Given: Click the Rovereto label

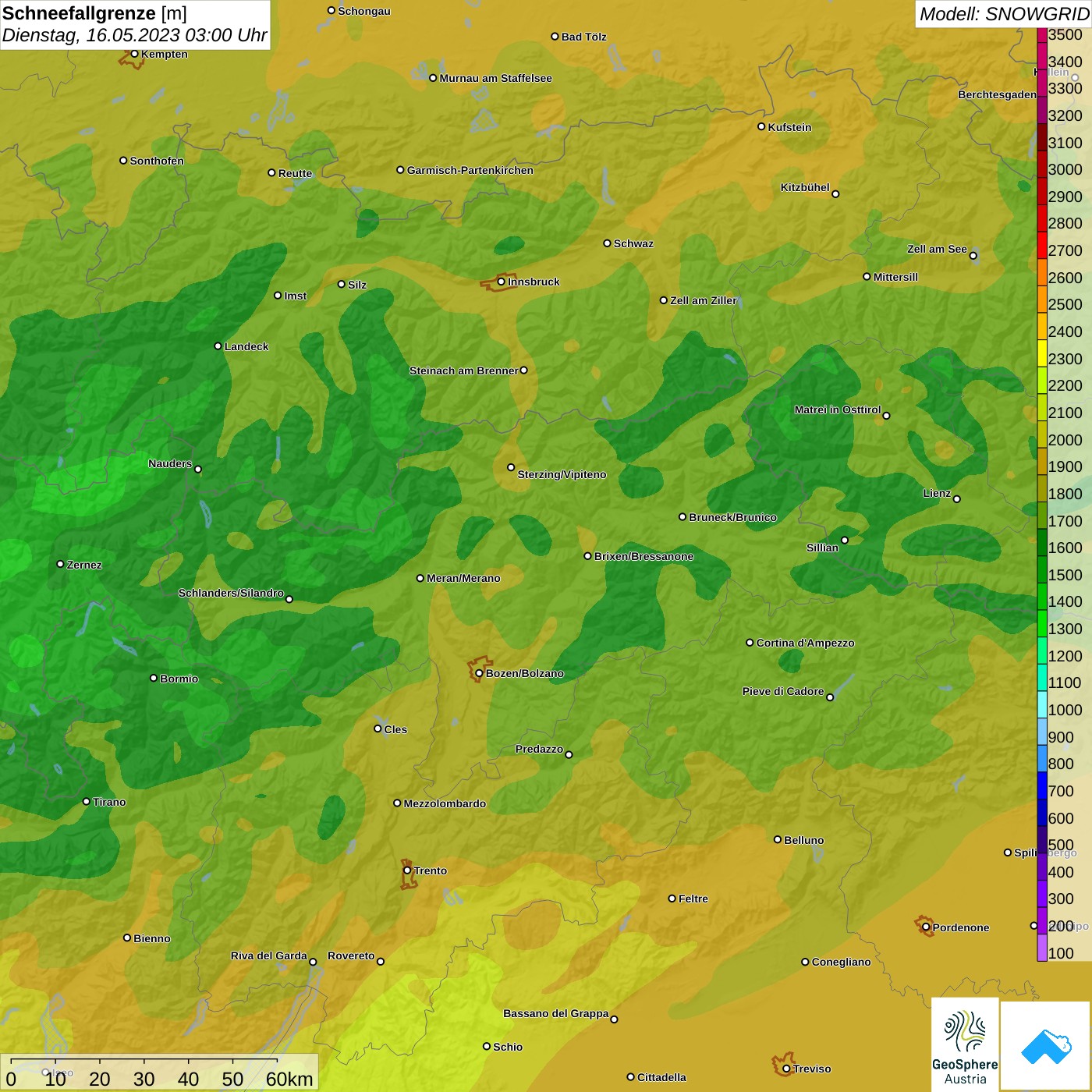Looking at the screenshot, I should click(351, 955).
